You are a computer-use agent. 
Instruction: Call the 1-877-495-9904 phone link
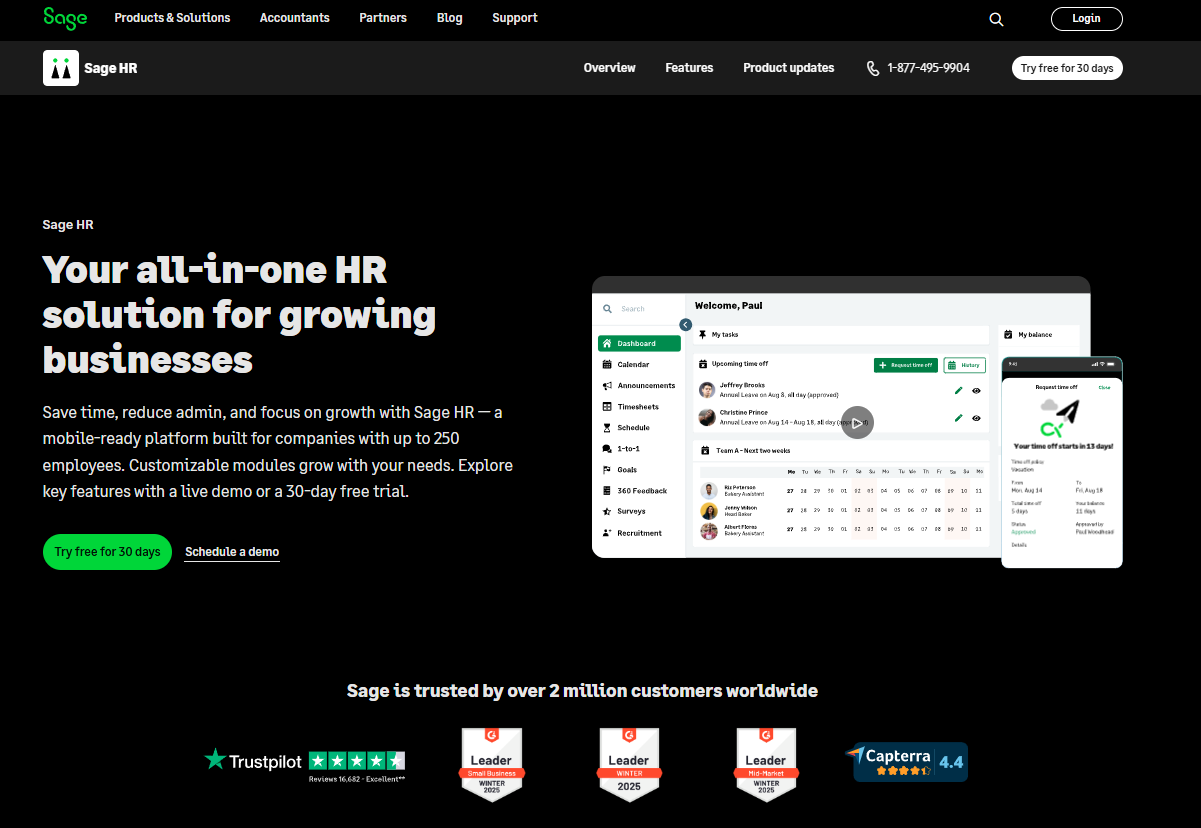(928, 68)
